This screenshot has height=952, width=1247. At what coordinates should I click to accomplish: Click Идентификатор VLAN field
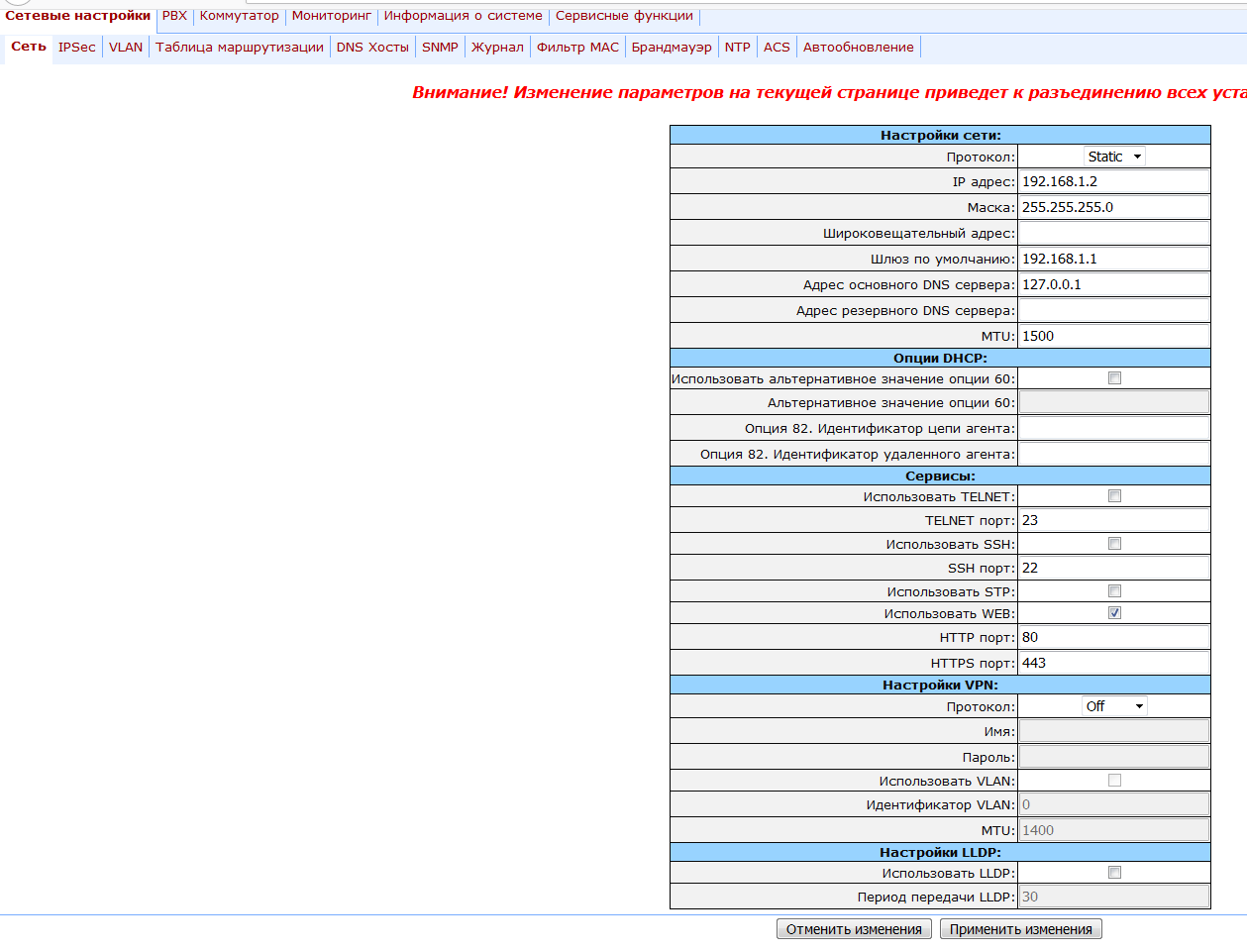tap(1114, 804)
